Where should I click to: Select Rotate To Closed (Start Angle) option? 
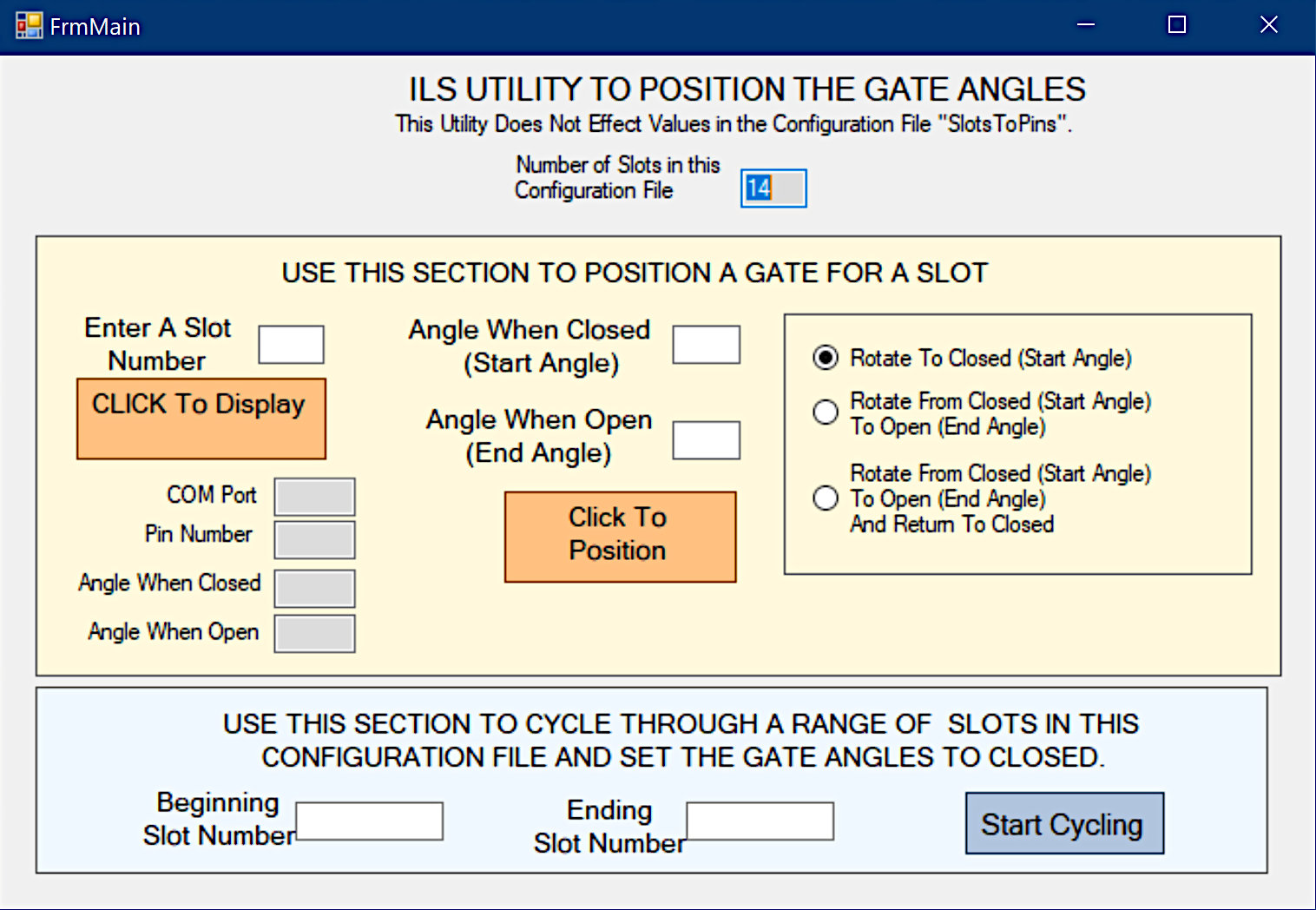point(826,358)
